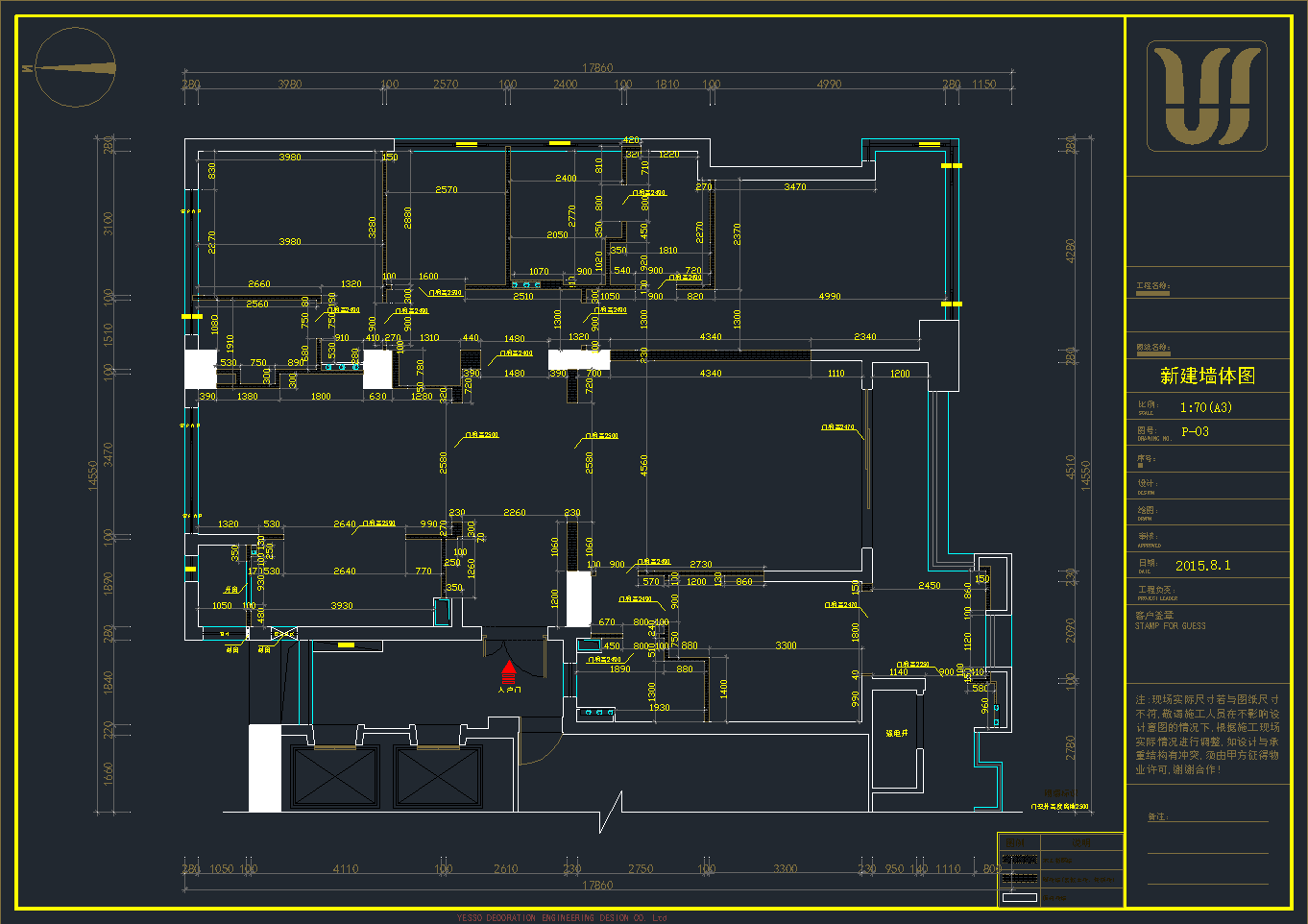Click the gold company logo in title block
The image size is (1308, 924).
coord(1206,95)
